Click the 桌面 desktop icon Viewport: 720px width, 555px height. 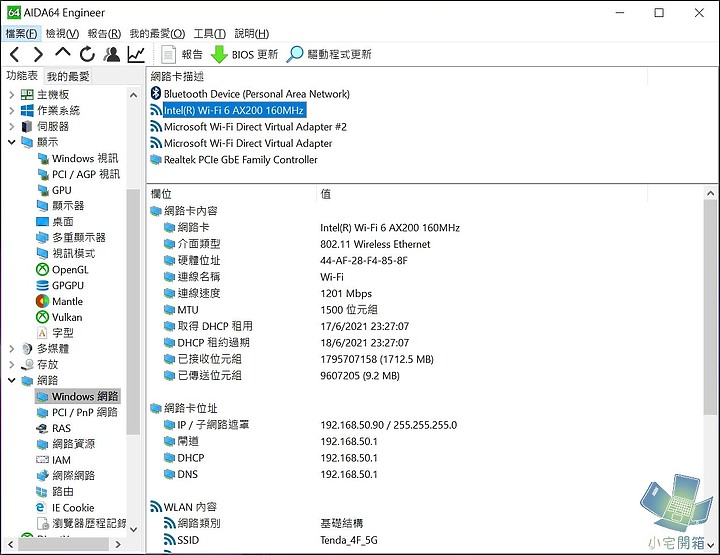(43, 222)
